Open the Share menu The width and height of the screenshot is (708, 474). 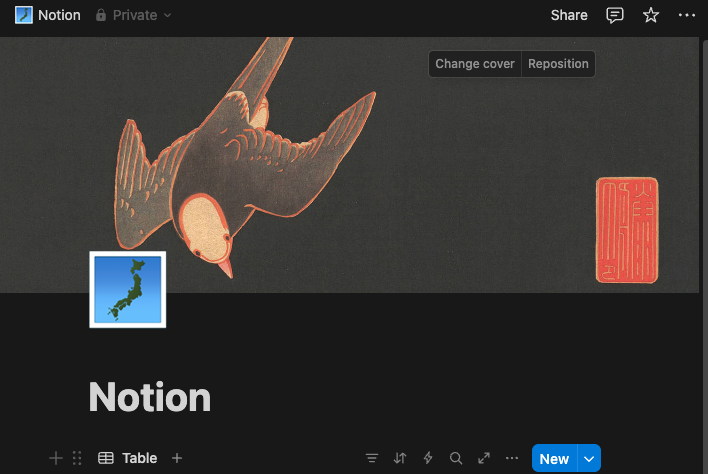pos(569,15)
